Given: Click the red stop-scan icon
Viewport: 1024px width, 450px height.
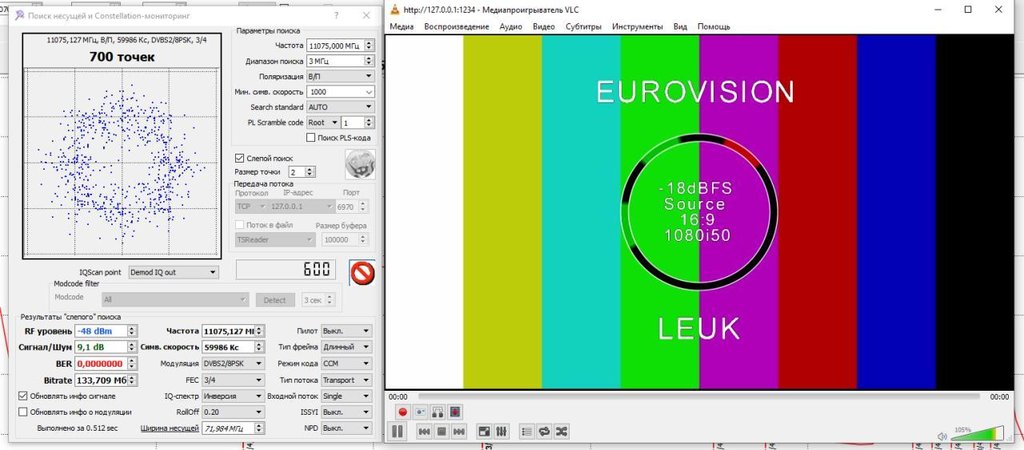Looking at the screenshot, I should click(x=360, y=272).
